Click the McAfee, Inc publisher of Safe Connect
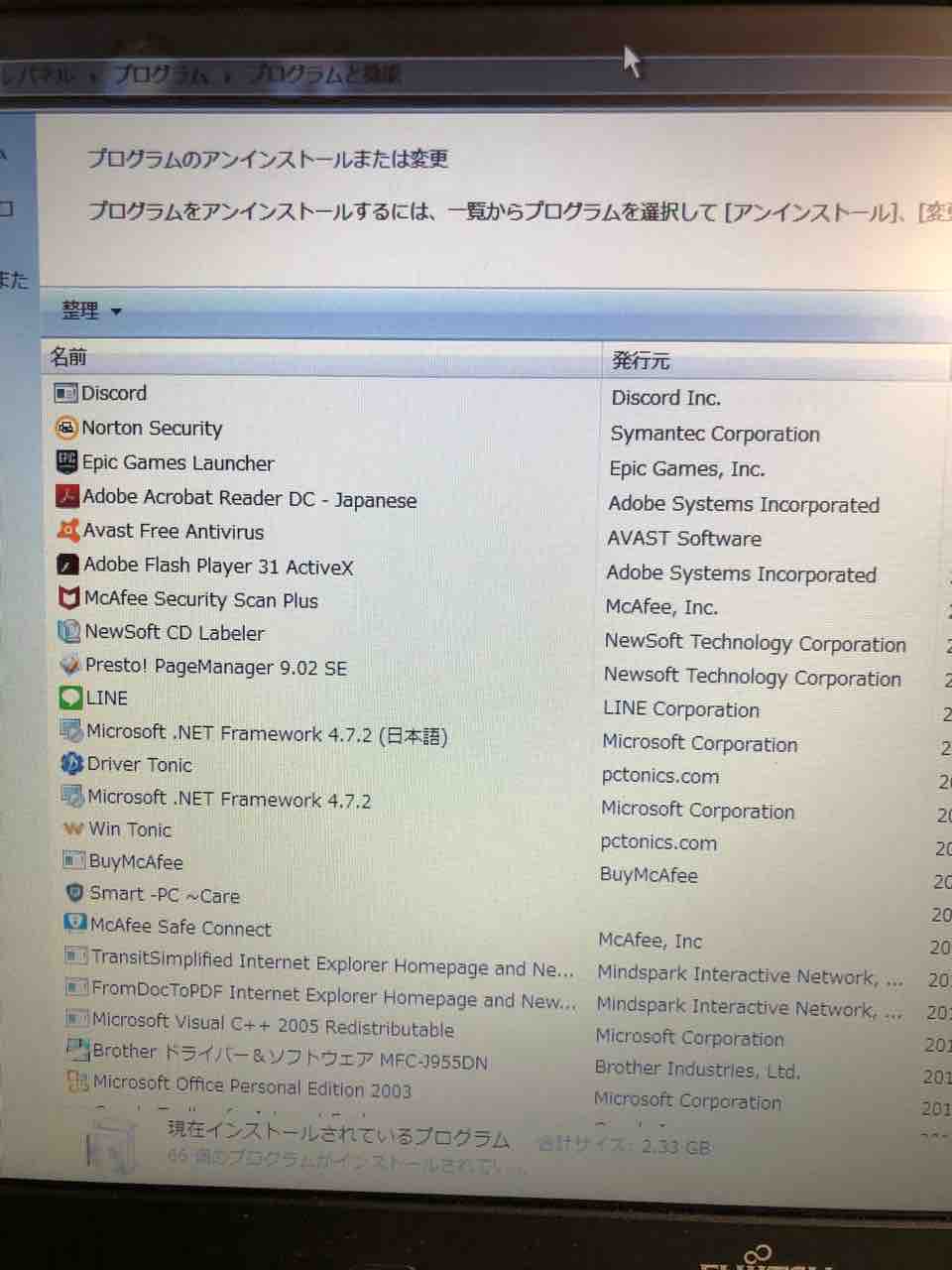Image resolution: width=952 pixels, height=1270 pixels. point(650,941)
